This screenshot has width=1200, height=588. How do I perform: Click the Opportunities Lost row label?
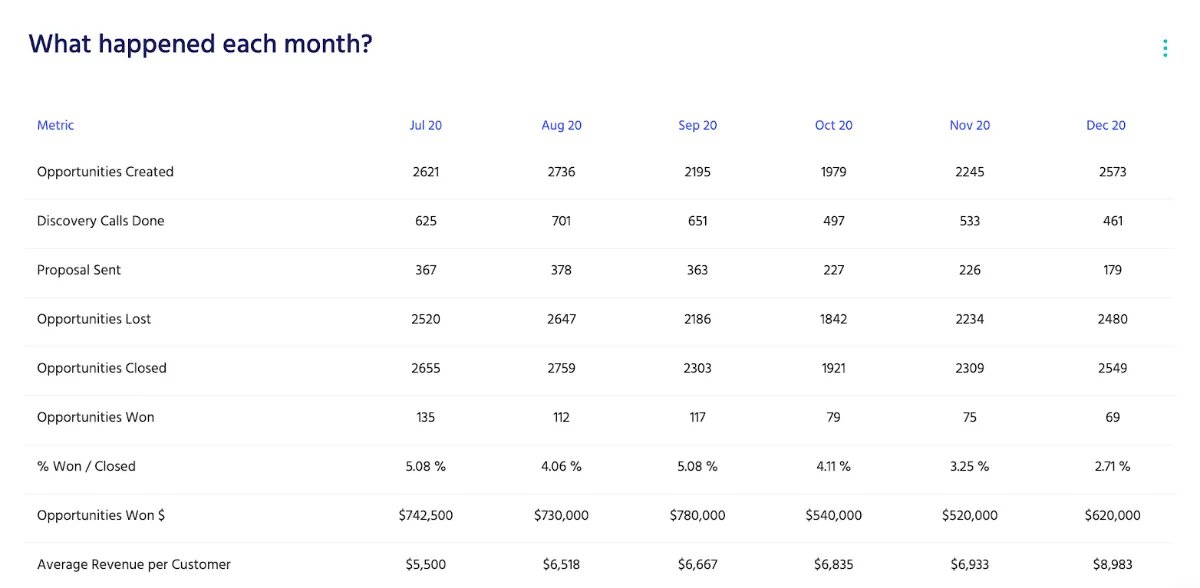click(94, 319)
